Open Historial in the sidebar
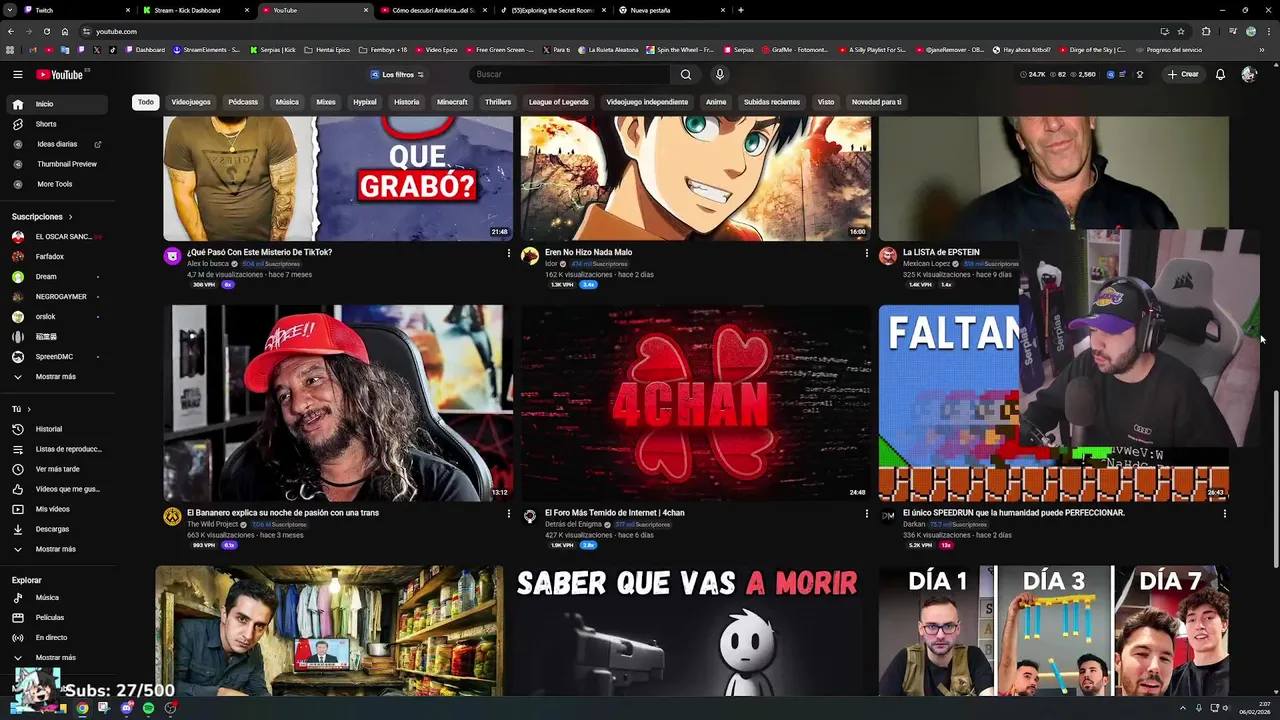 pos(58,429)
